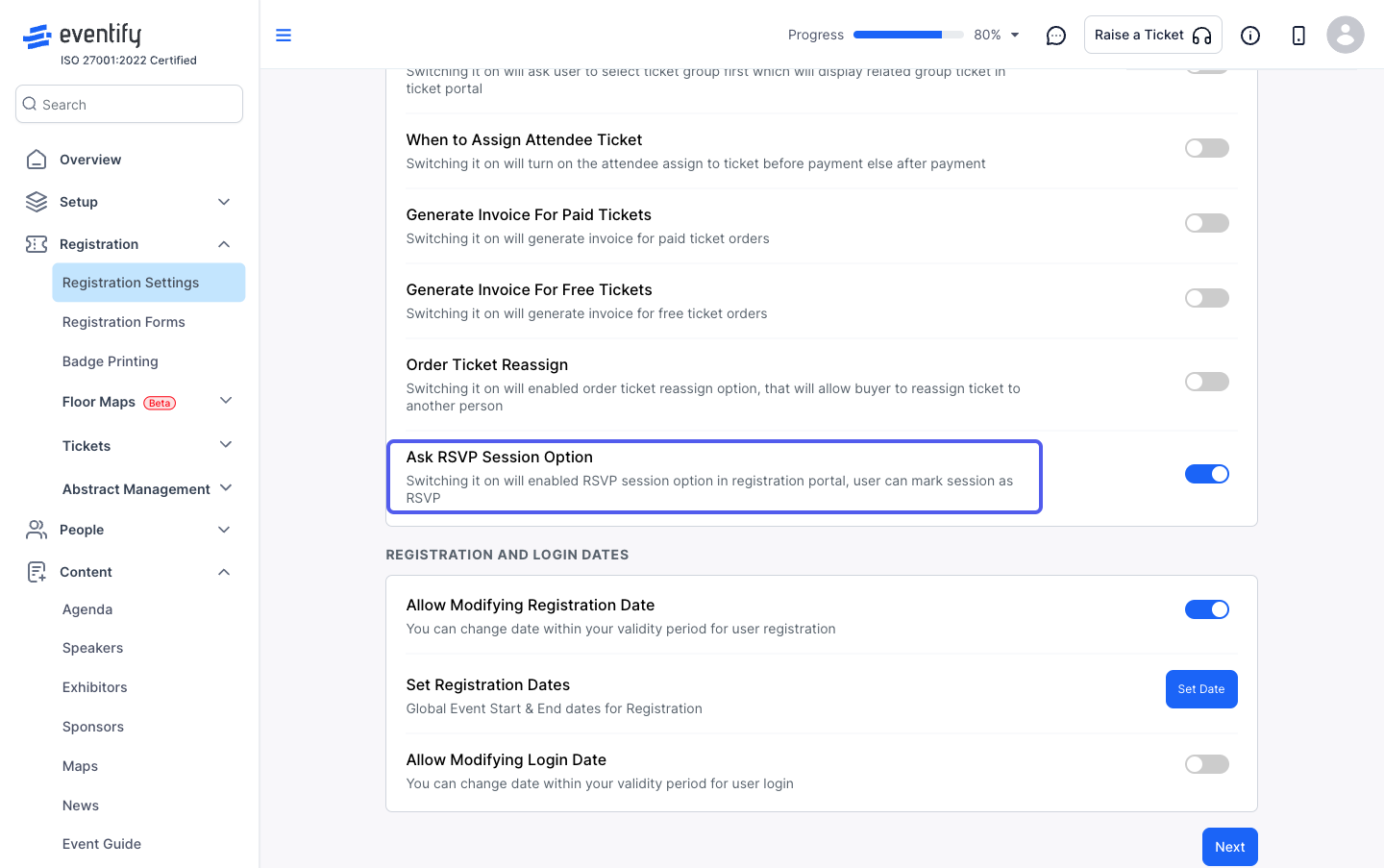Image resolution: width=1384 pixels, height=868 pixels.
Task: Expand the Tickets submenu chevron
Action: point(226,445)
